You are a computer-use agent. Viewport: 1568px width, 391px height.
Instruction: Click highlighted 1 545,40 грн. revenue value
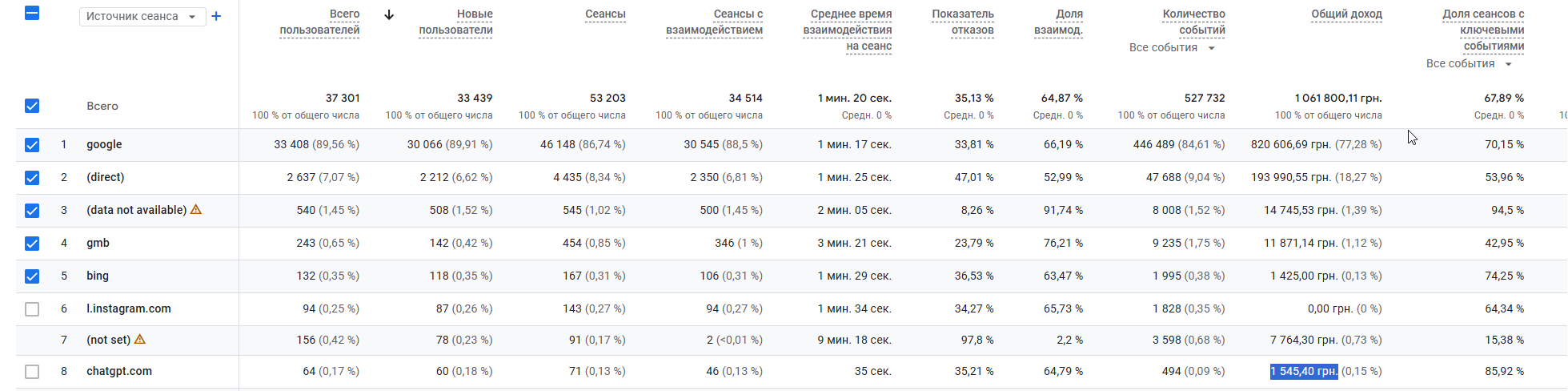[x=1304, y=372]
